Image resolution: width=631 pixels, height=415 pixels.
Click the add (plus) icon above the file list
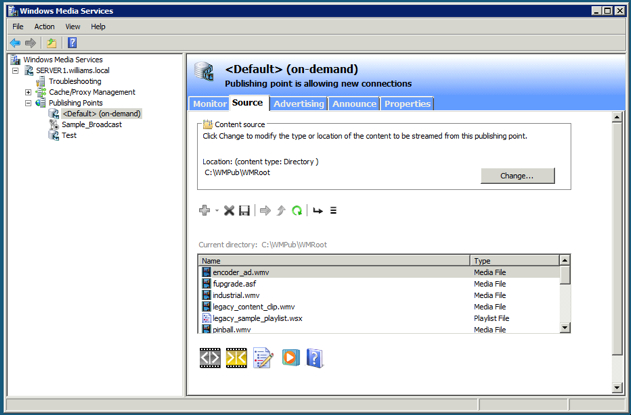[204, 210]
